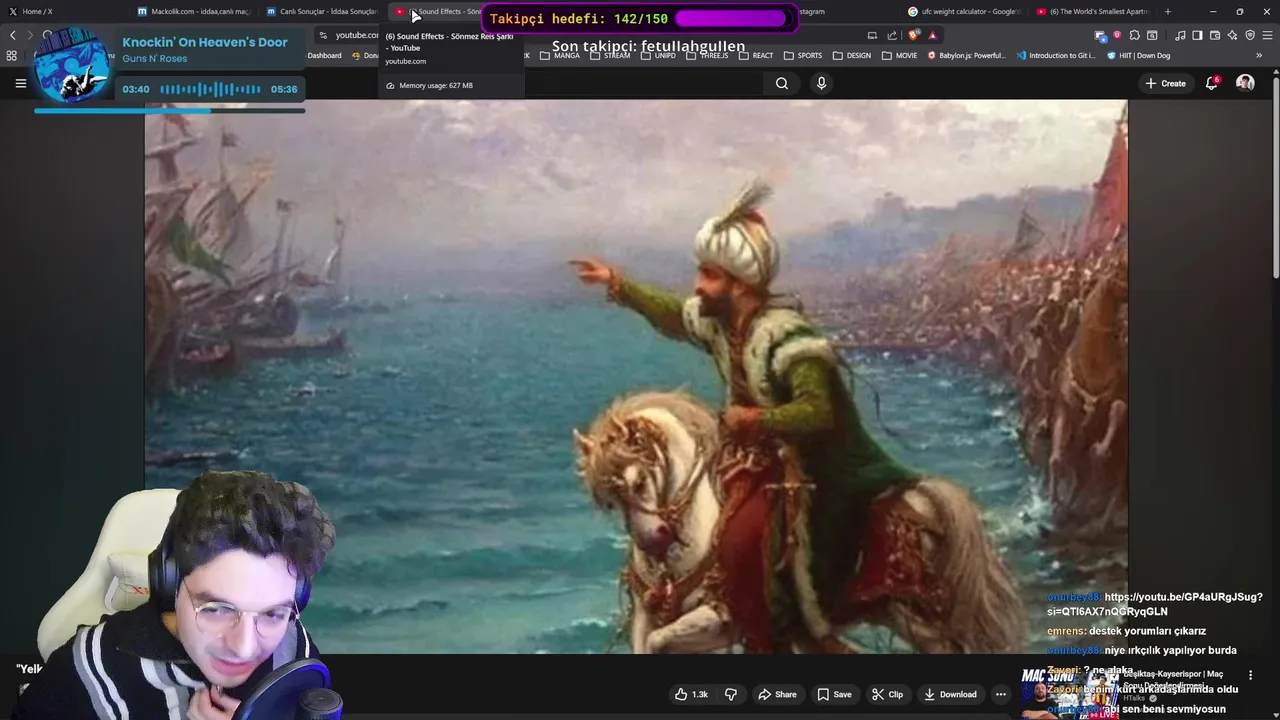Start voice search with microphone
This screenshot has height=720, width=1280.
(821, 83)
